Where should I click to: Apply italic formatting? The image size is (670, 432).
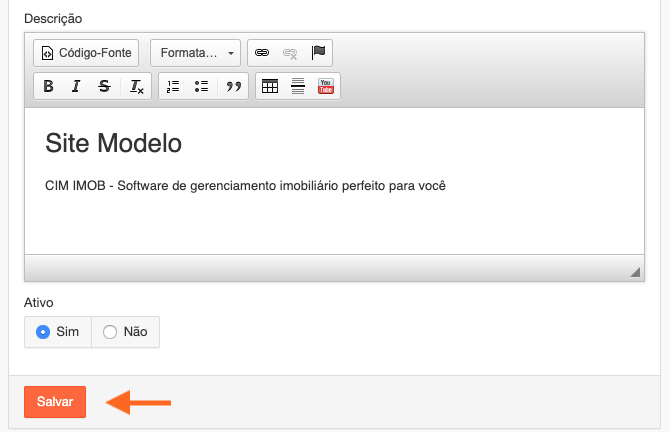click(76, 87)
